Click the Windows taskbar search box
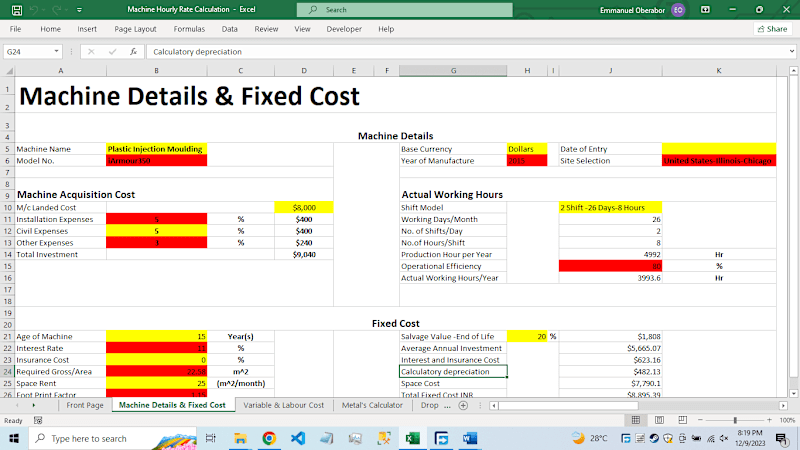The image size is (800, 450). coord(112,438)
